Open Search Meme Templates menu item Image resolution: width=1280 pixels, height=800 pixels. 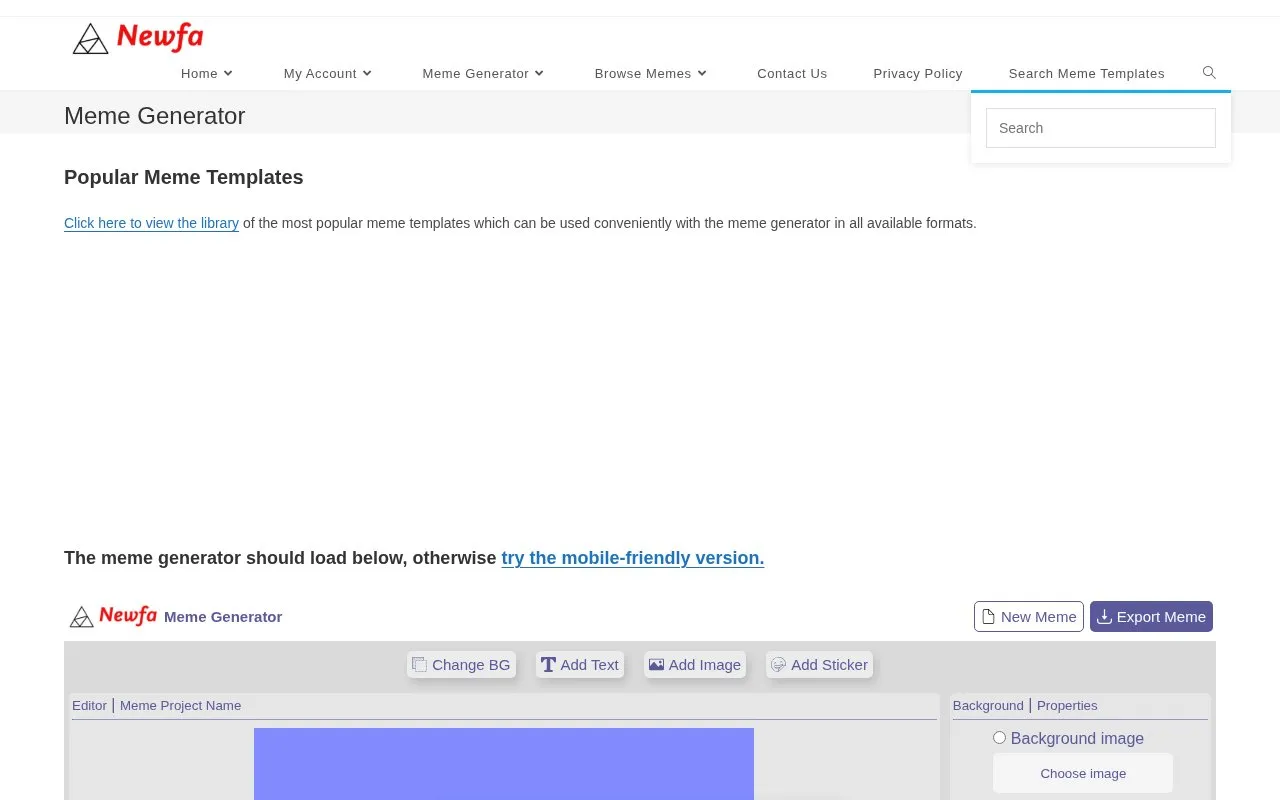pos(1087,74)
